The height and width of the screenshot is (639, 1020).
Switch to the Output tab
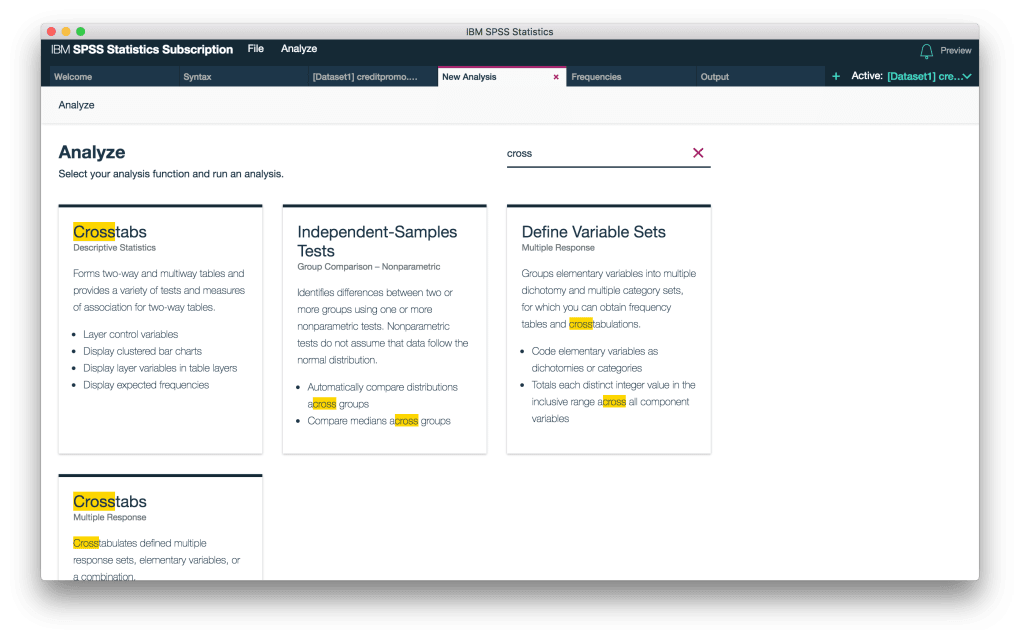click(760, 77)
